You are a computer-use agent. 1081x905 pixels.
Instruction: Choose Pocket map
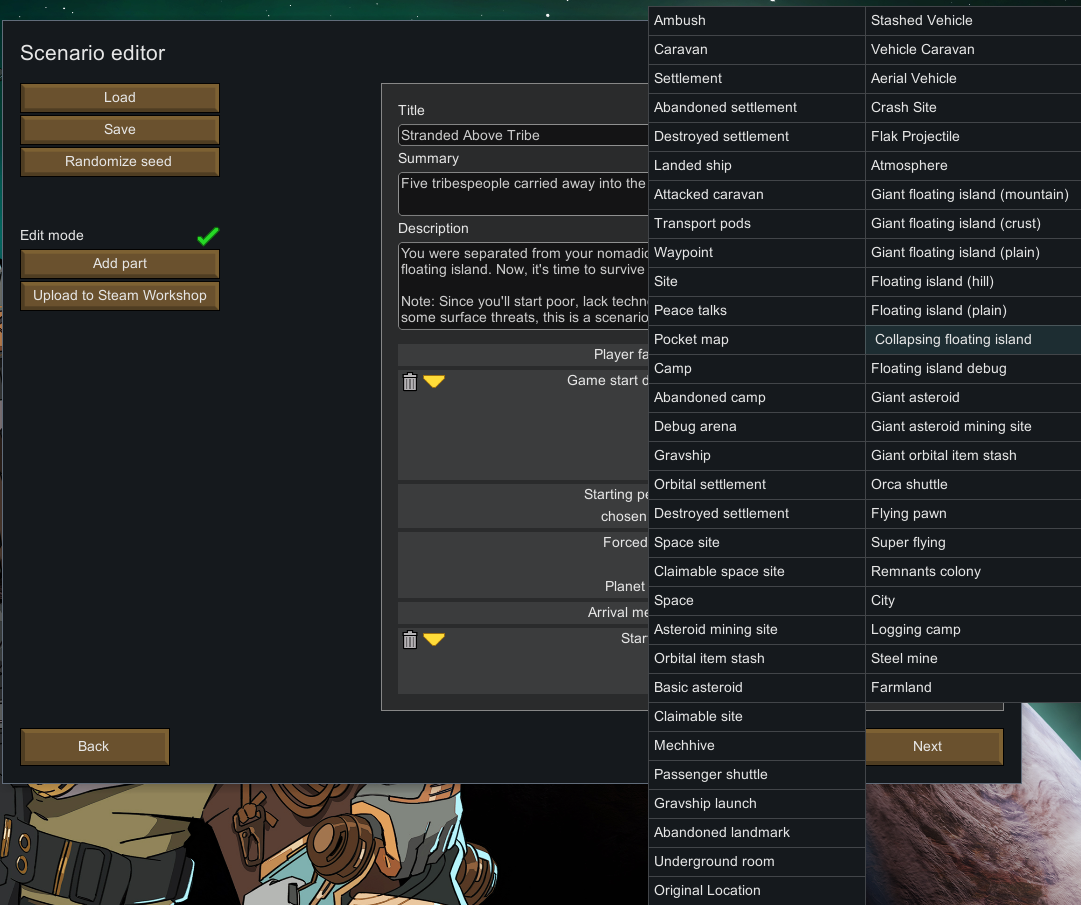click(x=756, y=339)
